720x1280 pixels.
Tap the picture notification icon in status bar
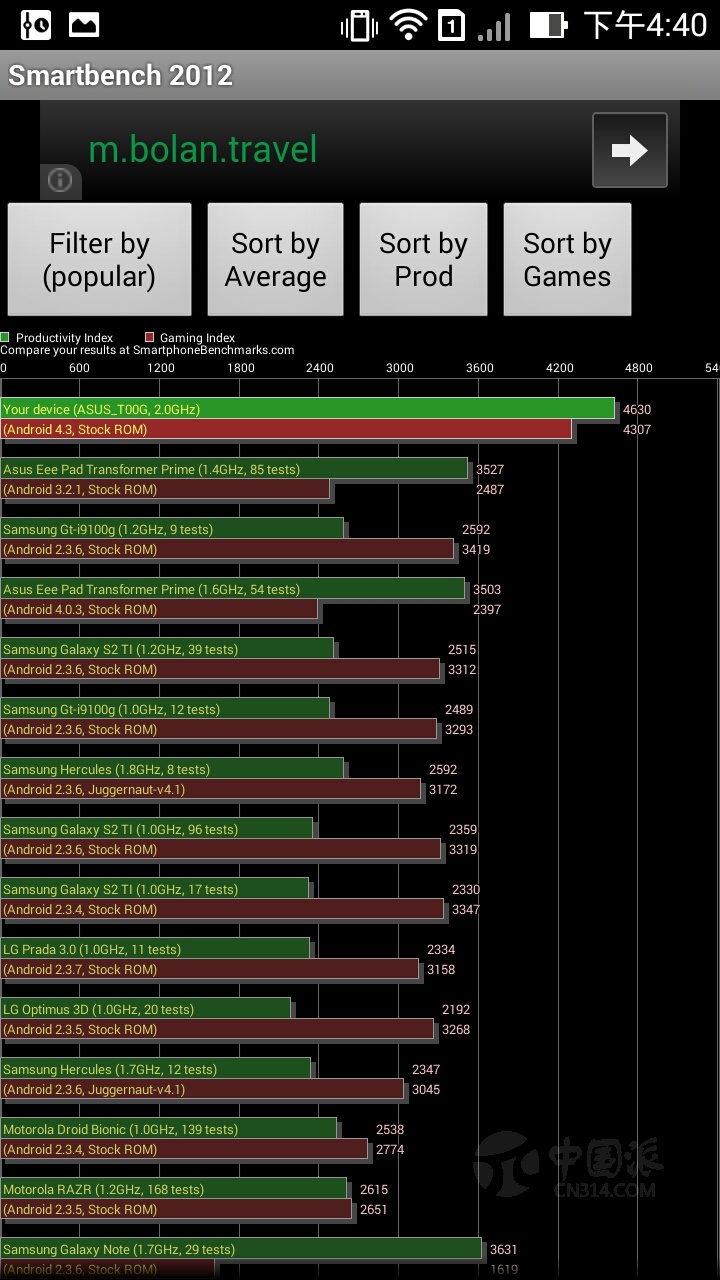pyautogui.click(x=84, y=25)
